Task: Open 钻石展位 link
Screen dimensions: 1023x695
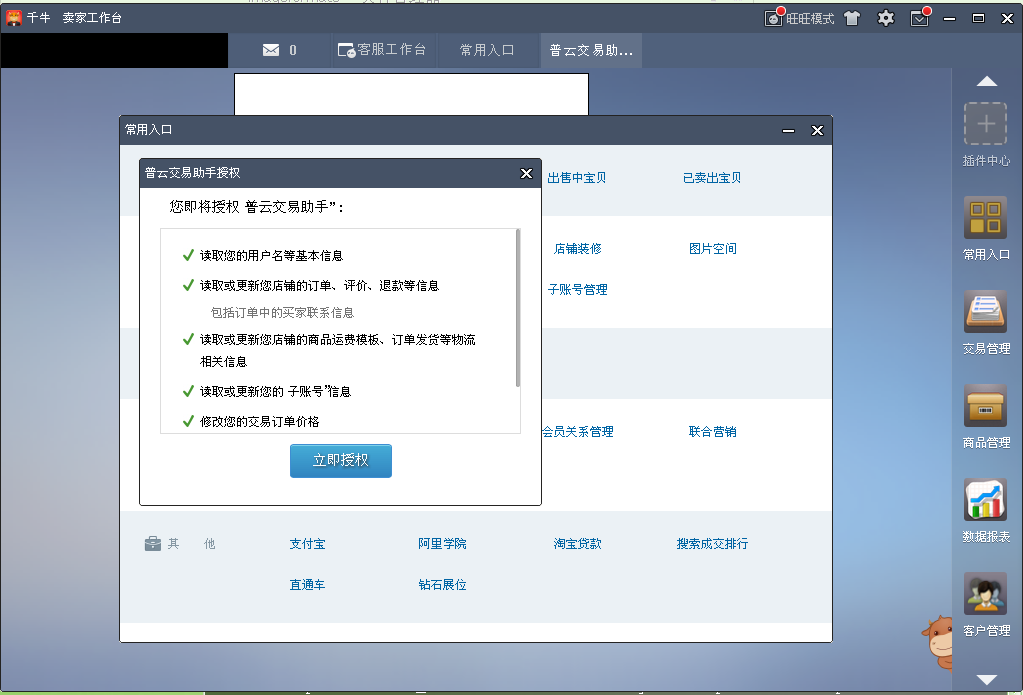Action: point(442,585)
